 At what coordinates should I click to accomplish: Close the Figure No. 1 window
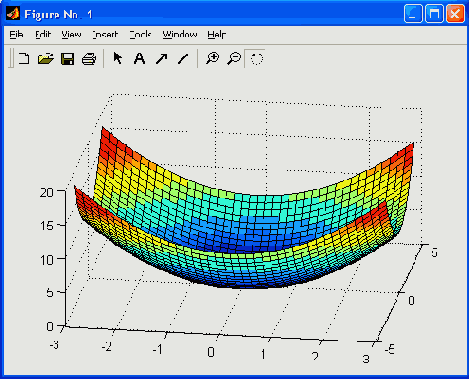coord(455,14)
